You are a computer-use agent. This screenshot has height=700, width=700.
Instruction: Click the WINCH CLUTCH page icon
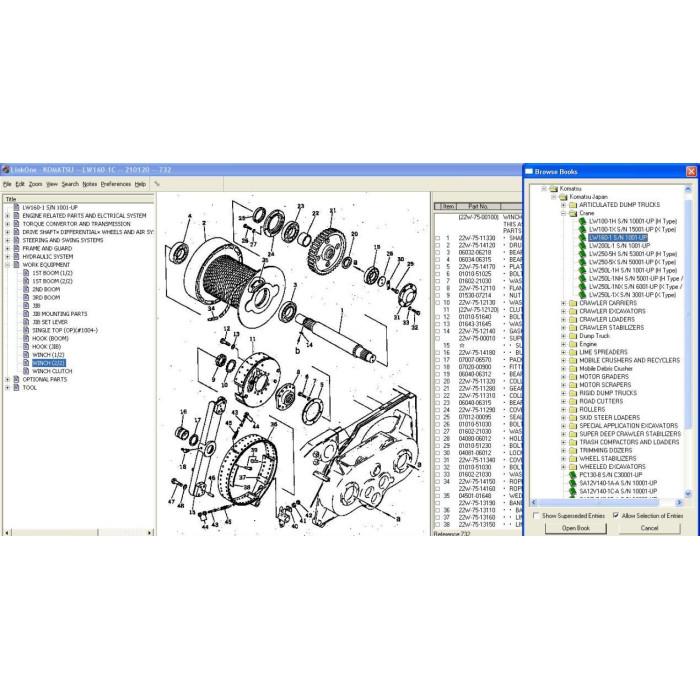[x=26, y=371]
